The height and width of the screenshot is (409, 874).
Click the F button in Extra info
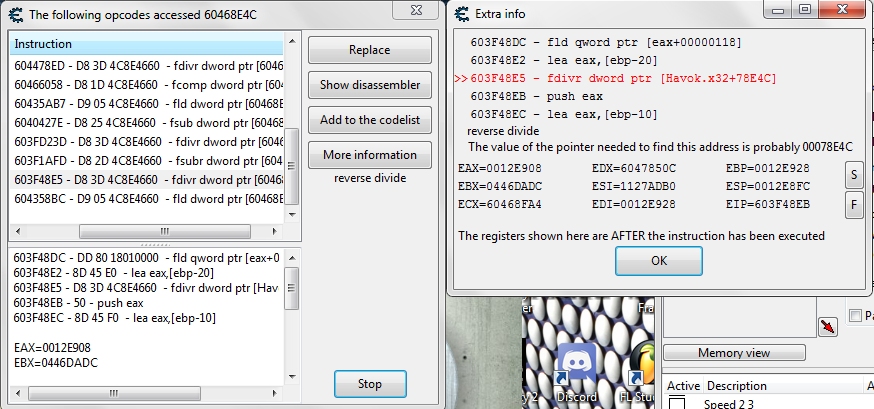pos(853,204)
